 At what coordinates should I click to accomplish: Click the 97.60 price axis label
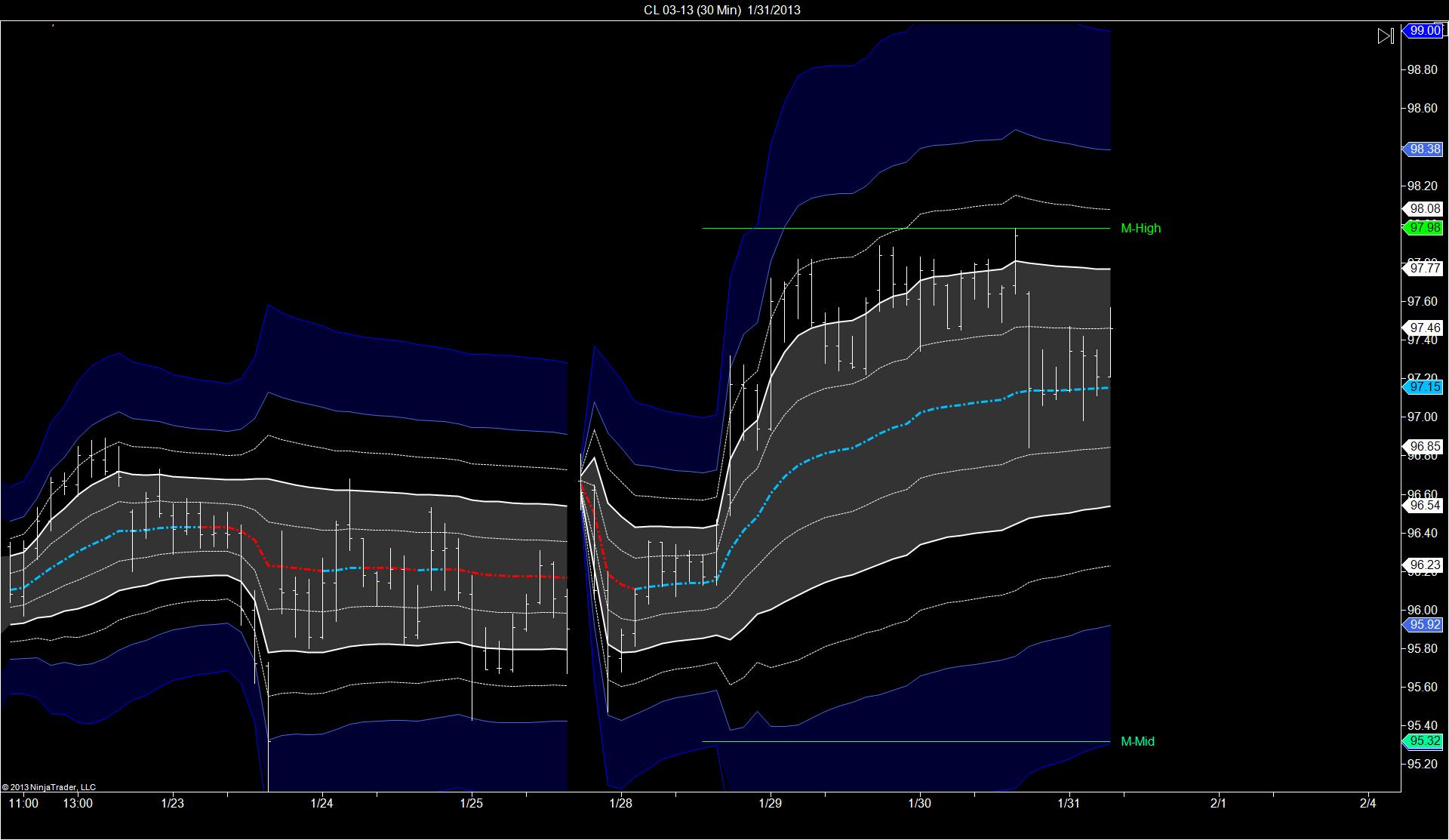[x=1422, y=302]
